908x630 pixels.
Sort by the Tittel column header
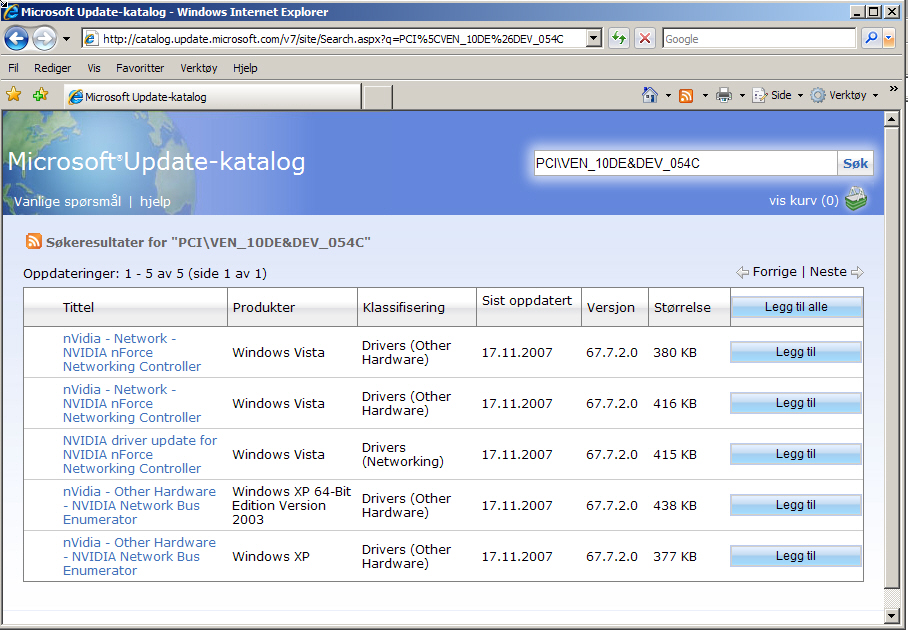(78, 307)
